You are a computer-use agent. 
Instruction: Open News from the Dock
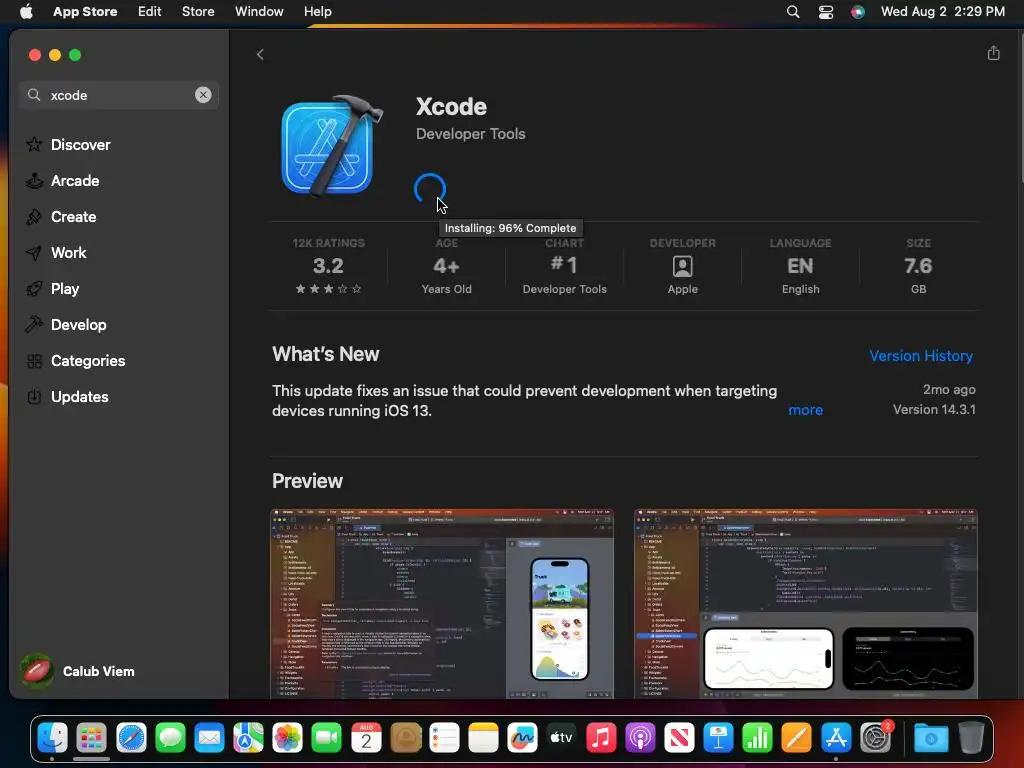679,739
